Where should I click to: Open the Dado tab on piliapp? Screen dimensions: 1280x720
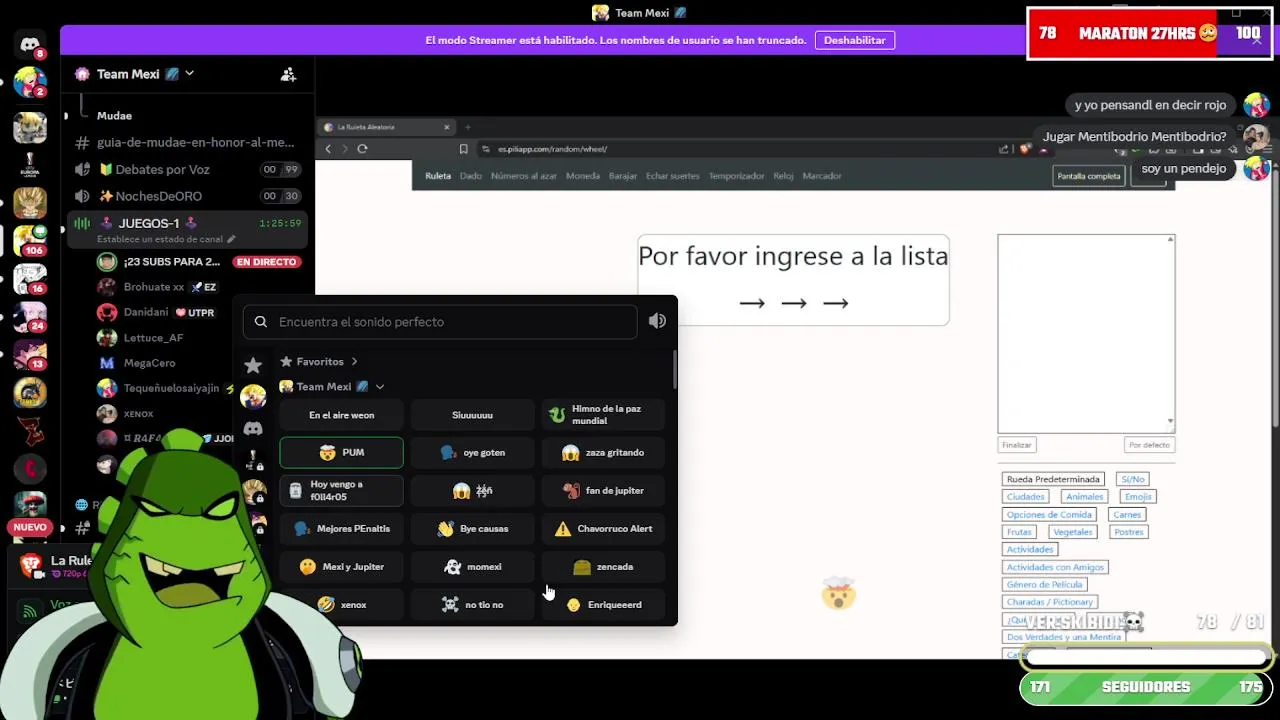(471, 176)
